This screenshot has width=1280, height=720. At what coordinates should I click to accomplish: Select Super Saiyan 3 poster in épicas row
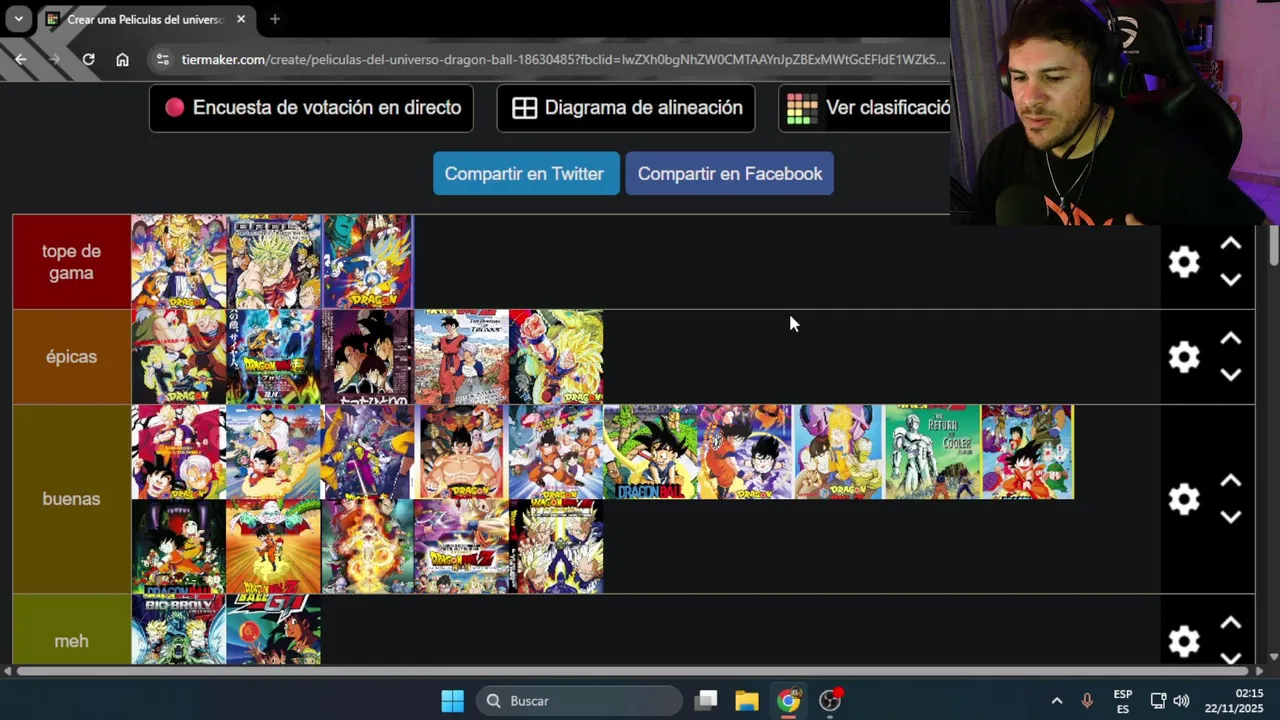[556, 357]
